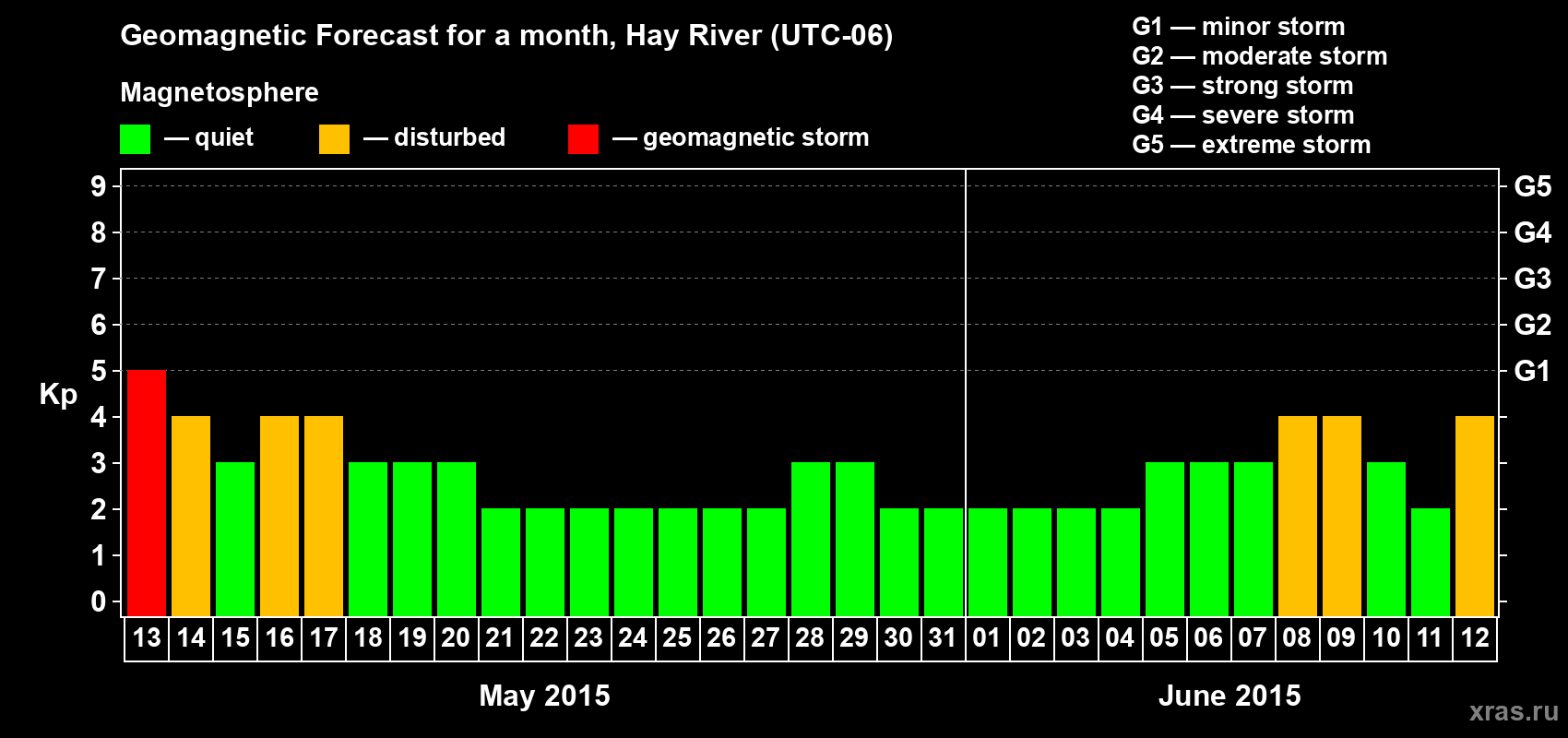Image resolution: width=1568 pixels, height=738 pixels.
Task: Click the date label 25 on axis
Action: [x=677, y=638]
